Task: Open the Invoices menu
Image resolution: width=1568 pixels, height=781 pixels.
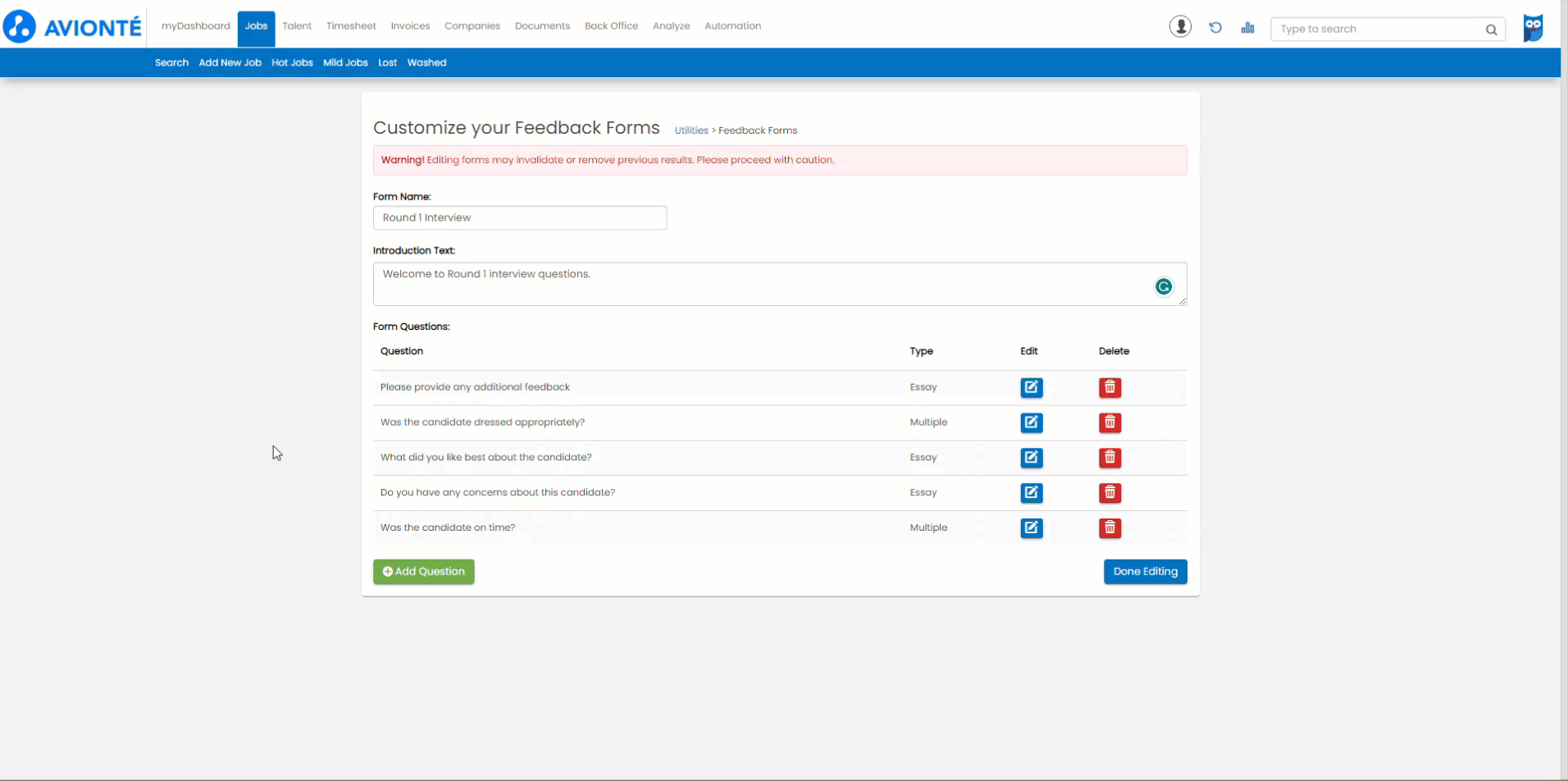Action: pos(410,26)
